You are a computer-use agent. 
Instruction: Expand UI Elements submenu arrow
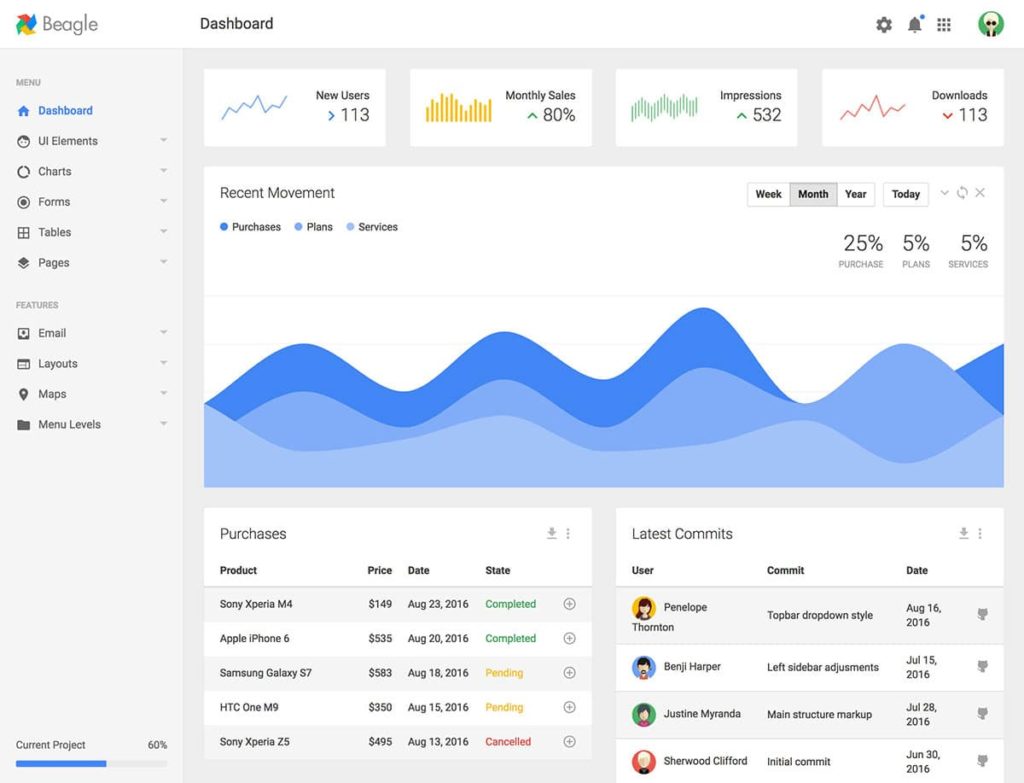164,140
